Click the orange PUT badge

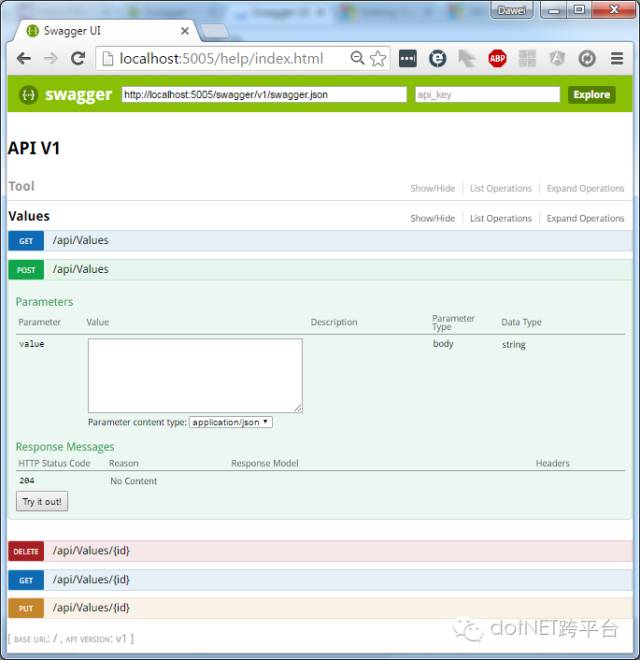point(26,609)
